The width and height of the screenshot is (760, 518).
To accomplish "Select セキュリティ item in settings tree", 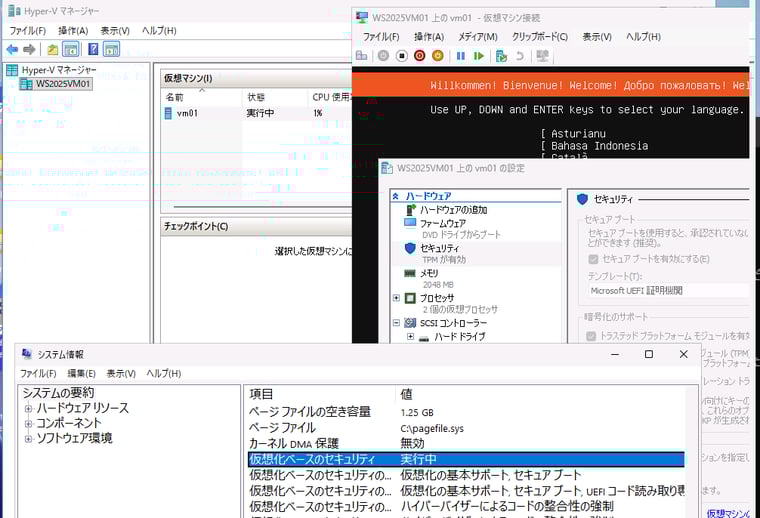I will tap(439, 248).
